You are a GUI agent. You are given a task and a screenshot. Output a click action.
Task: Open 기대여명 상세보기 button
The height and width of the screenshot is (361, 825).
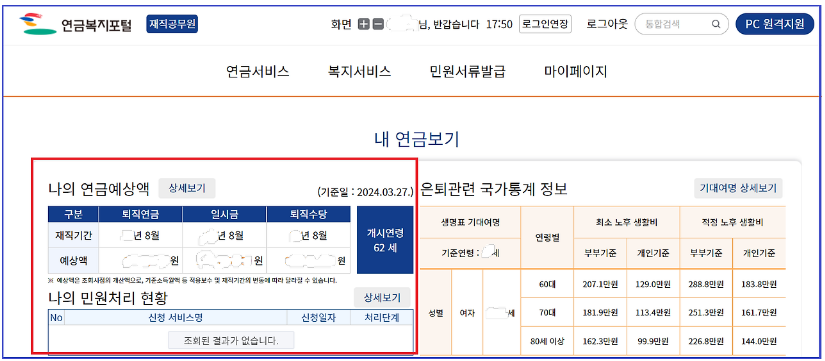tap(738, 188)
